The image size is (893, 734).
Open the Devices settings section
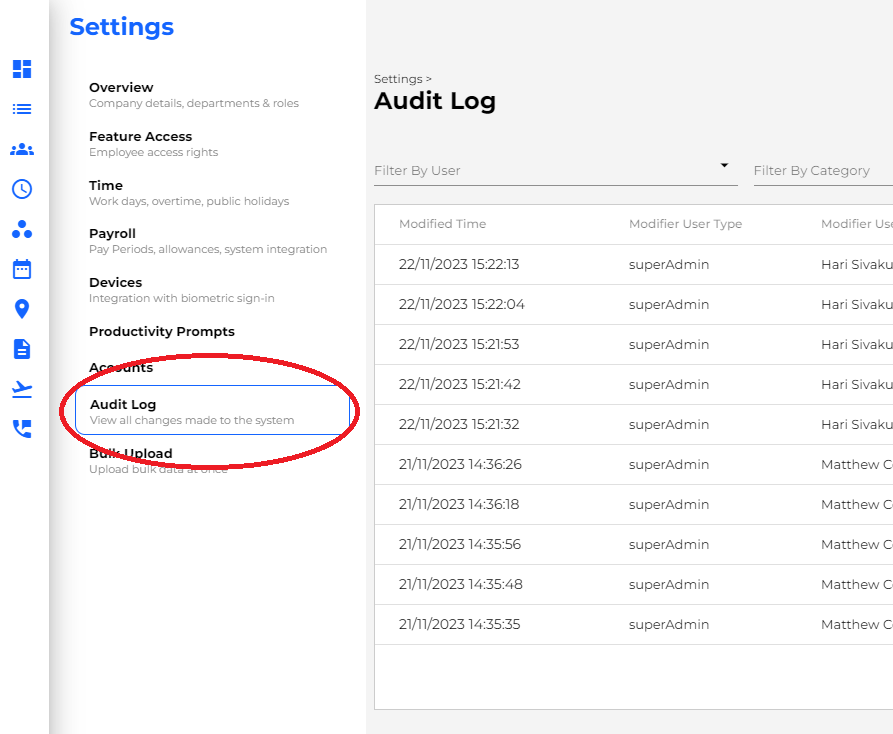(115, 283)
